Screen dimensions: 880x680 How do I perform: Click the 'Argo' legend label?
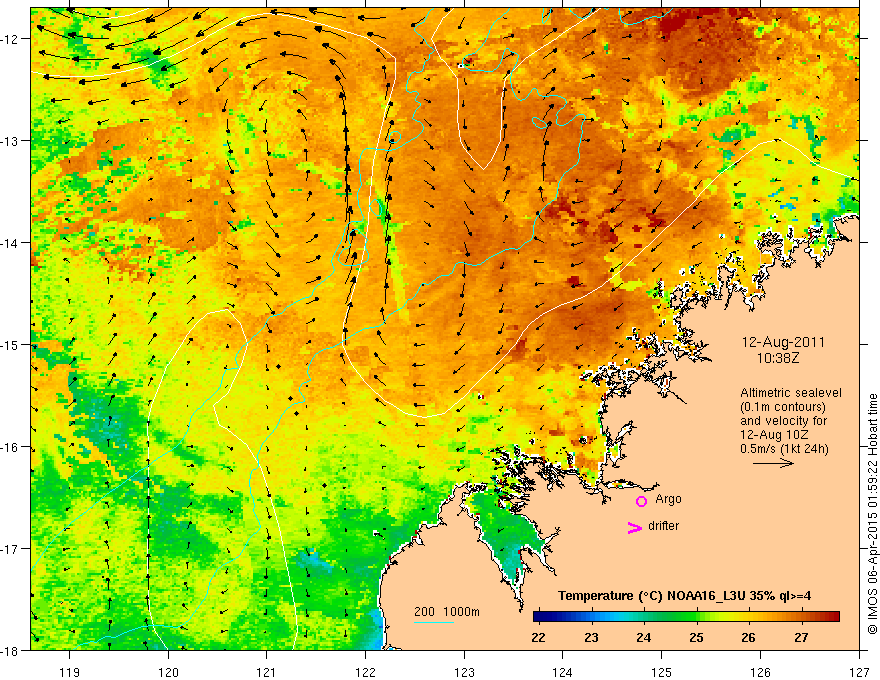click(x=668, y=499)
